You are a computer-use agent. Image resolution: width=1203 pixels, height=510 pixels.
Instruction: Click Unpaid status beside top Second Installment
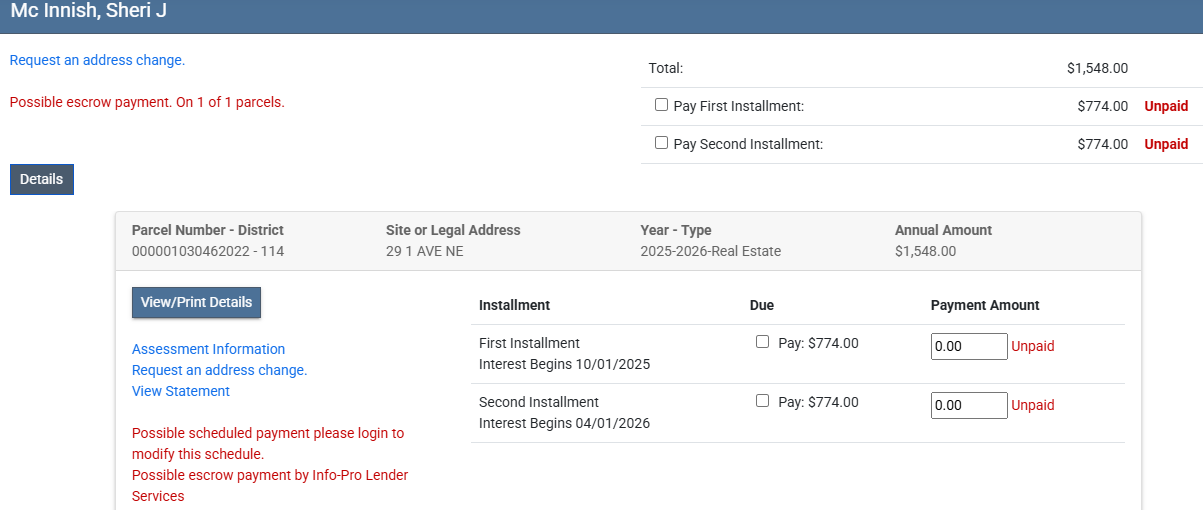(x=1166, y=144)
